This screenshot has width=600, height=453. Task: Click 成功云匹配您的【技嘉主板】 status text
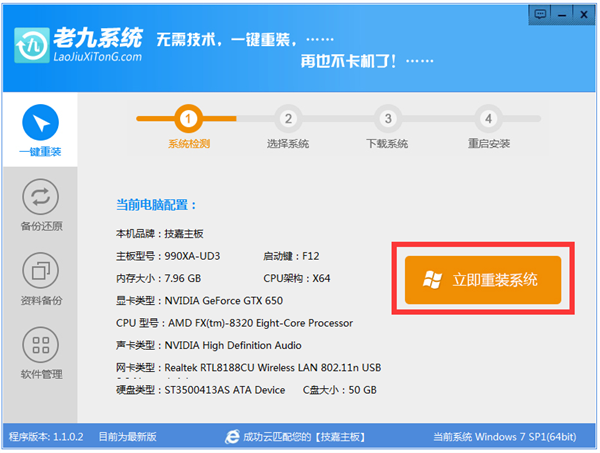296,437
